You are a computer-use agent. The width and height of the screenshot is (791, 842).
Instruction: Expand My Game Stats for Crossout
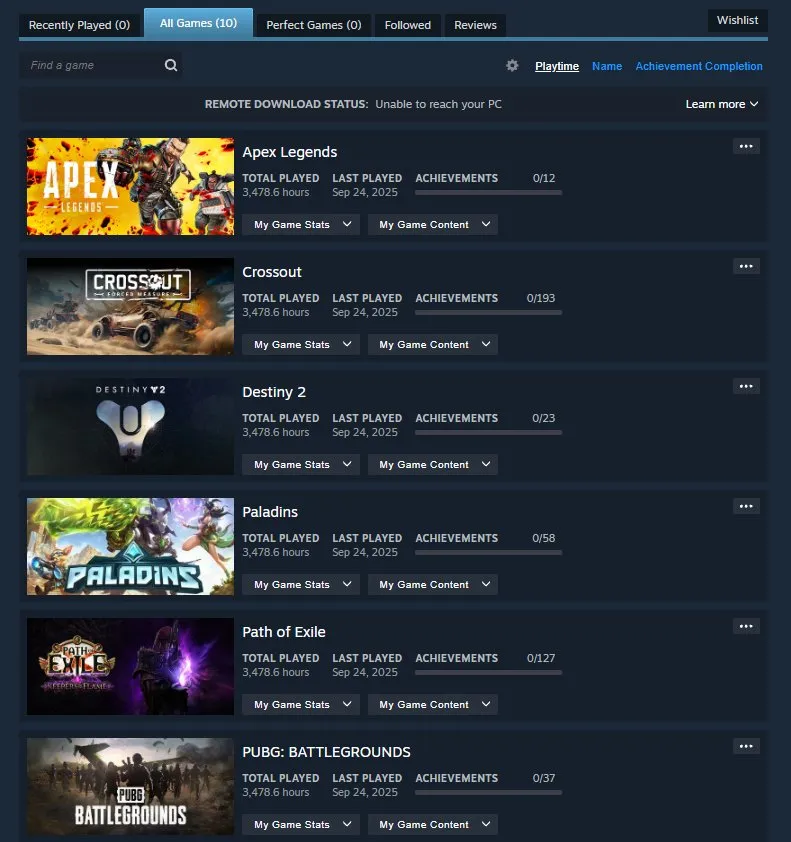(x=303, y=345)
